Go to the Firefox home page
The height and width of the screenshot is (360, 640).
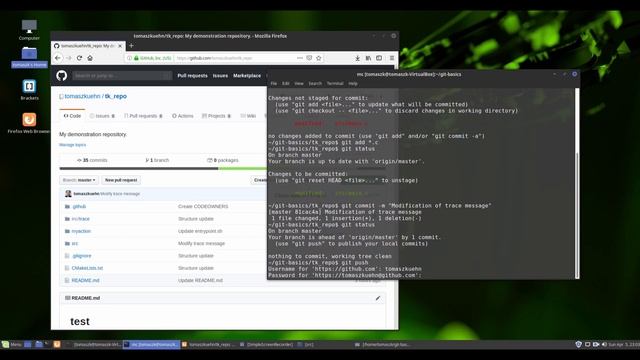(x=90, y=58)
